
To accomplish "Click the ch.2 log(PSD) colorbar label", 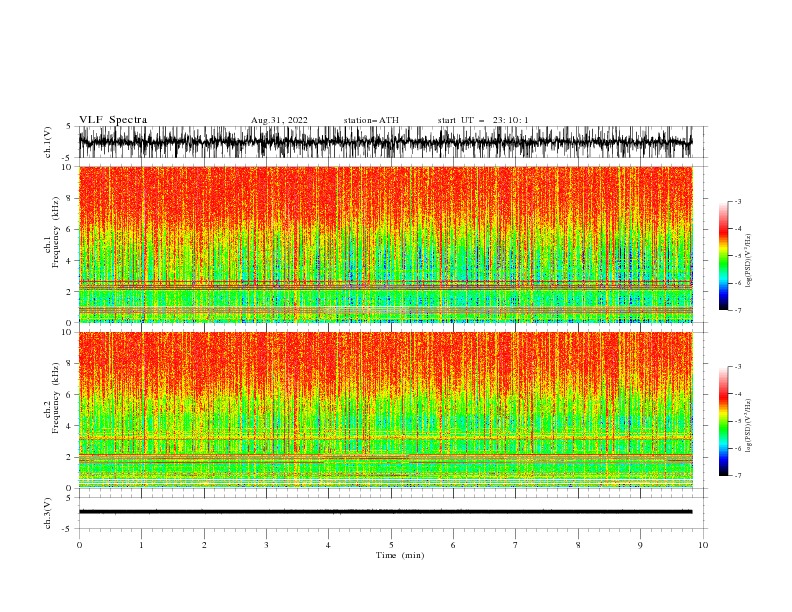I will [x=748, y=426].
